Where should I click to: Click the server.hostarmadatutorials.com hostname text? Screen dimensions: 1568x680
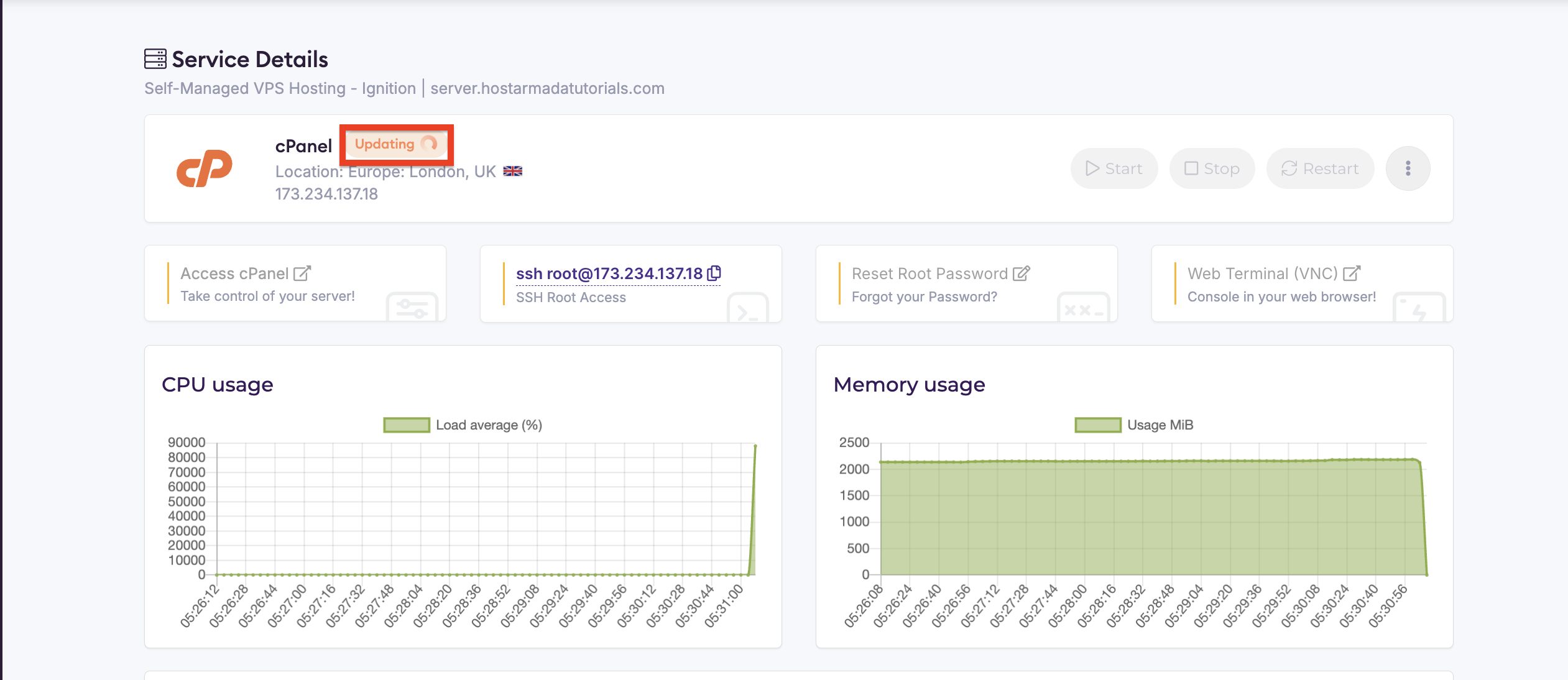click(x=547, y=88)
